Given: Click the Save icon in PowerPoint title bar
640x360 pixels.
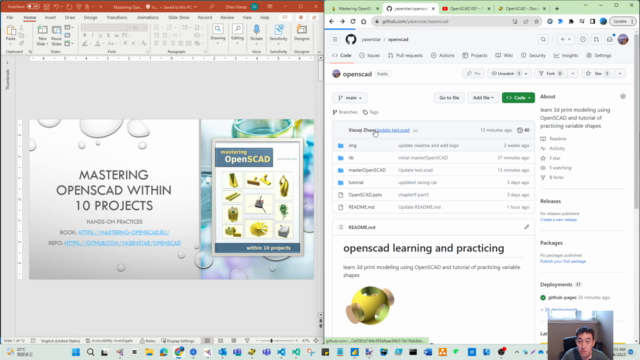Looking at the screenshot, I should 47,7.
